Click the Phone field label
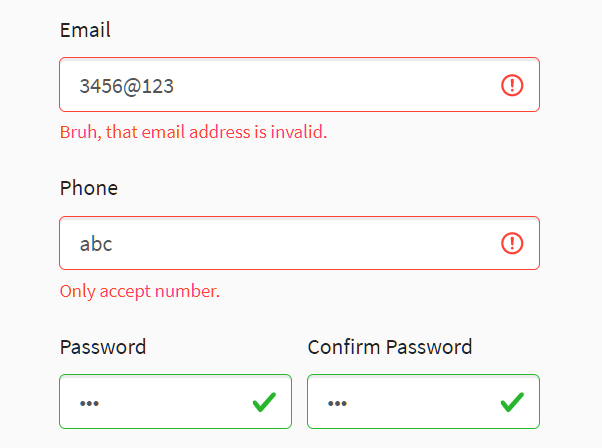602x448 pixels. tap(89, 188)
